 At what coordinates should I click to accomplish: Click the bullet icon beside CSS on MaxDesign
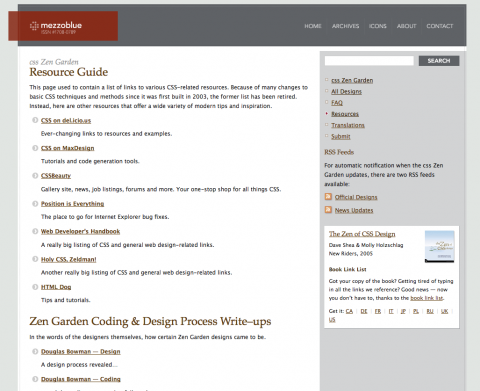35,148
